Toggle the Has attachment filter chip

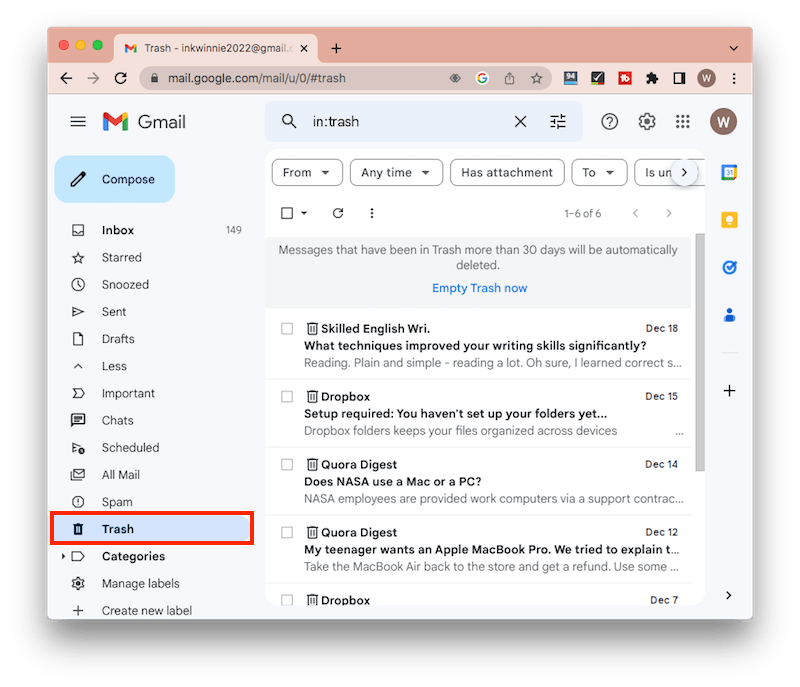pos(507,172)
